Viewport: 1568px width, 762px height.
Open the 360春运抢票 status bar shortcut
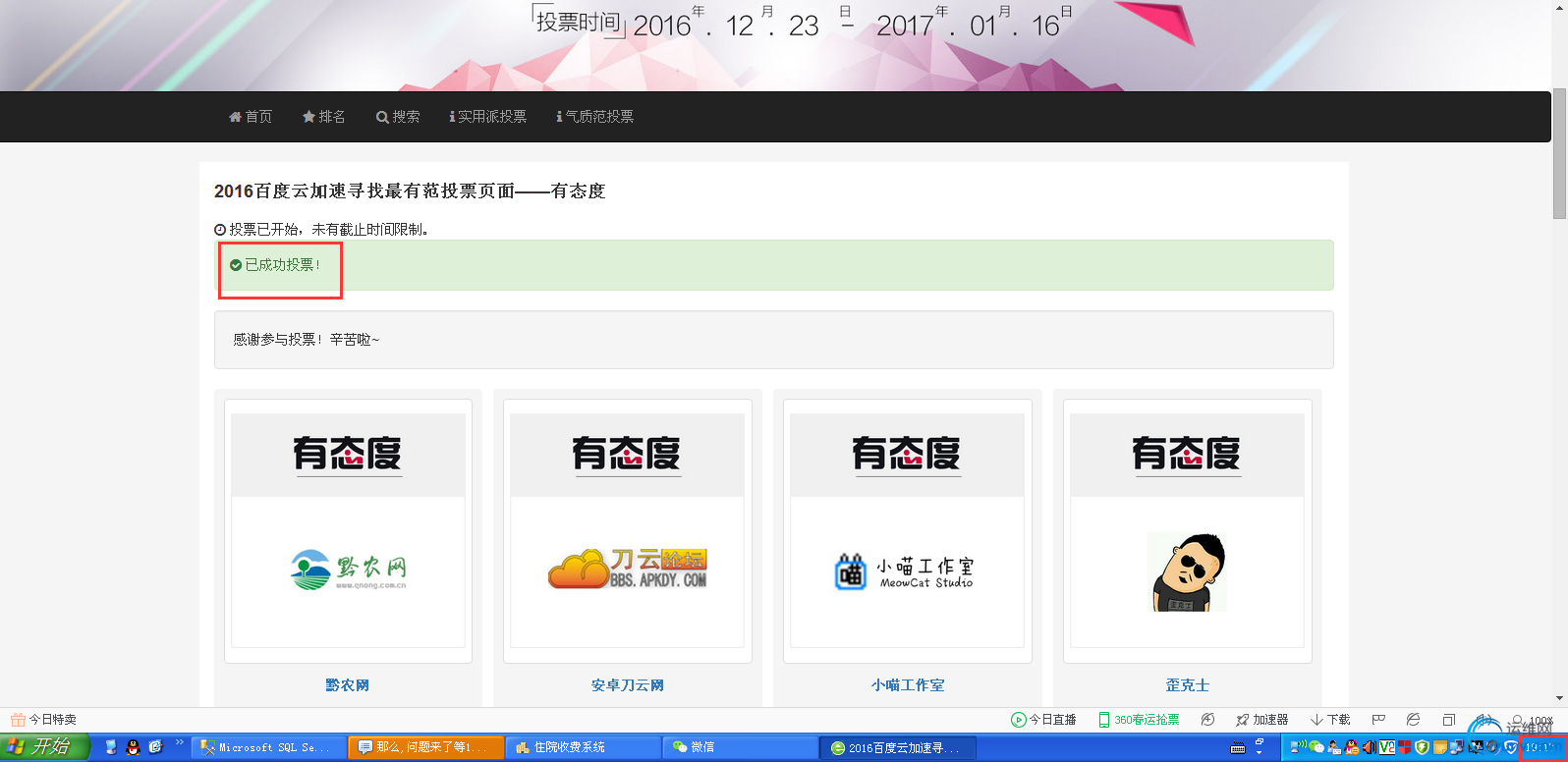point(1138,720)
